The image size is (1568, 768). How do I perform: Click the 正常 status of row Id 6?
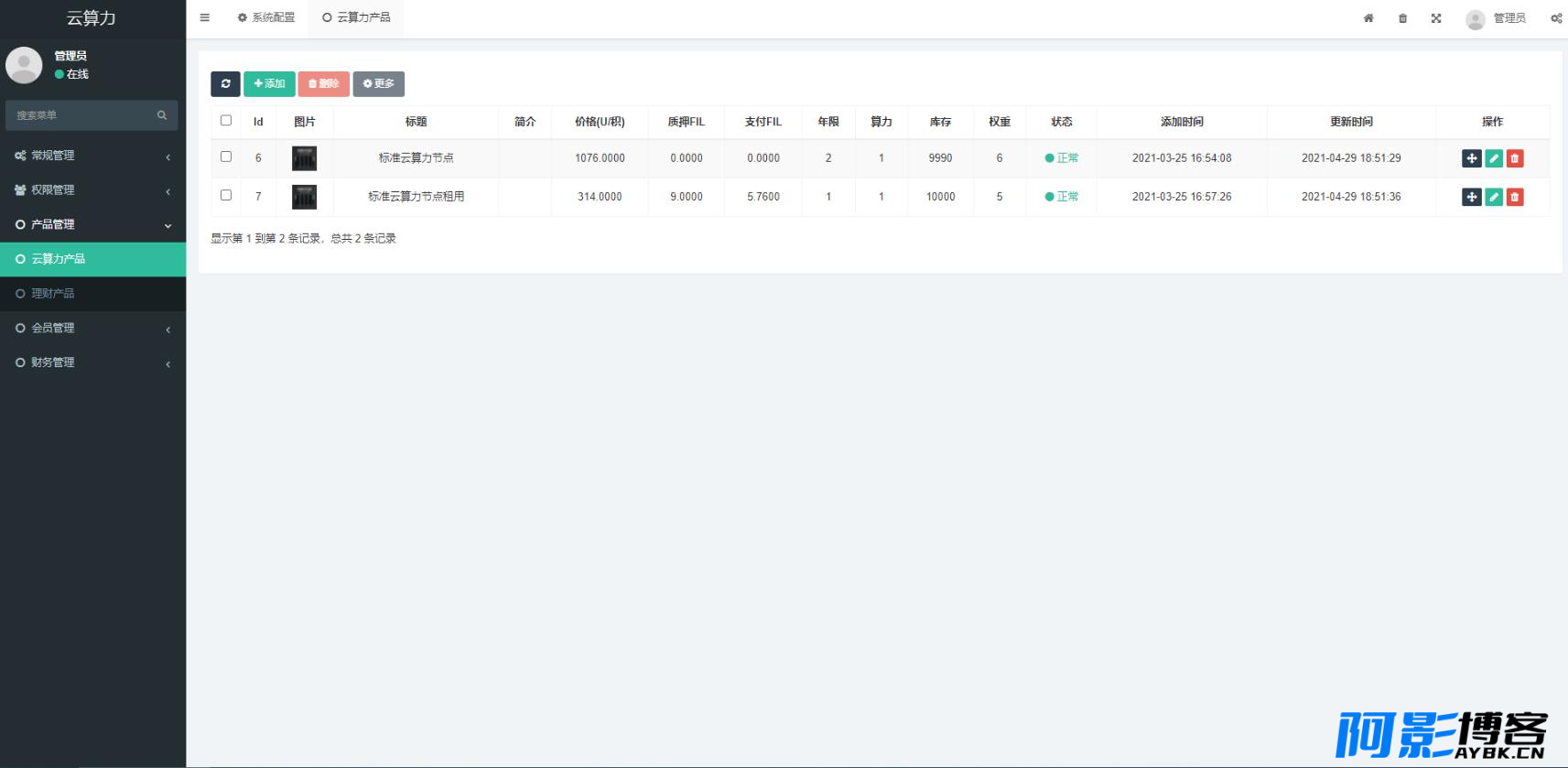[1062, 158]
